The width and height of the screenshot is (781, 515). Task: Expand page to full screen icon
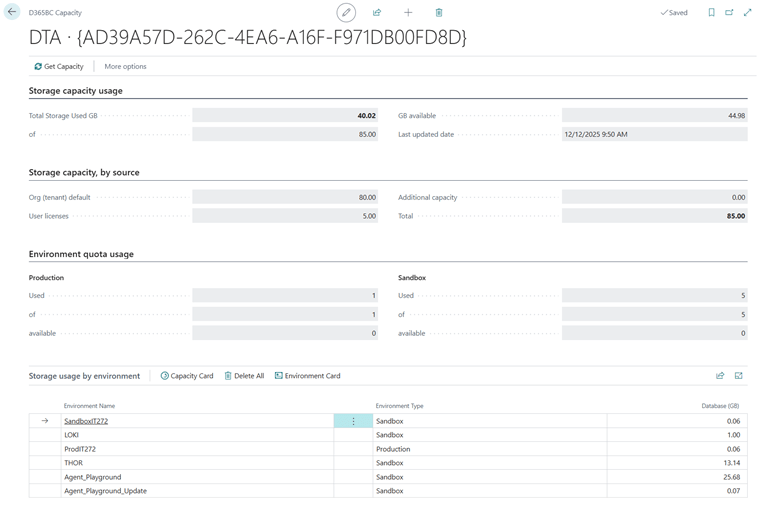pos(747,12)
